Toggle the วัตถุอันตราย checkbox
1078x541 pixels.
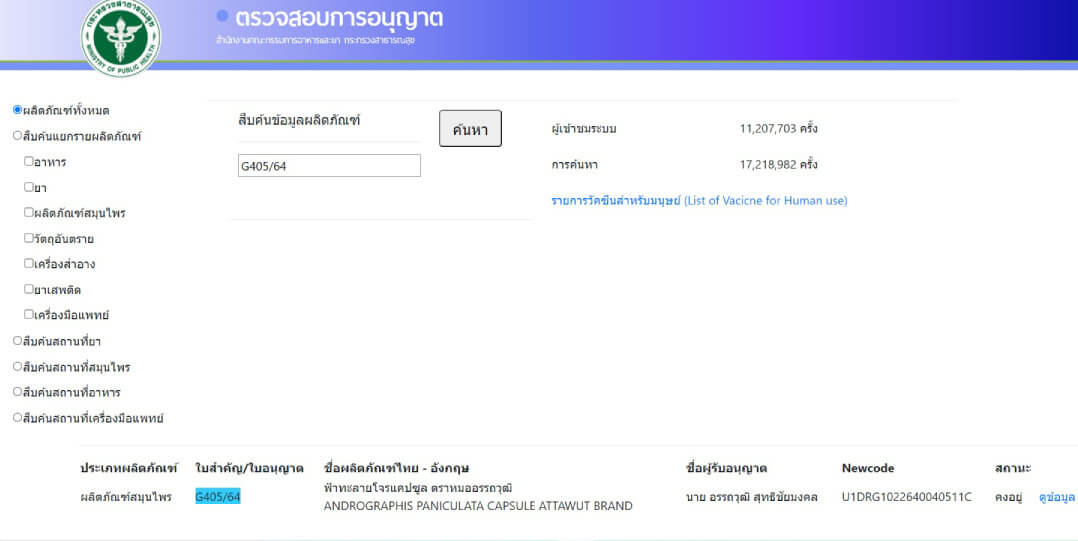click(x=29, y=238)
